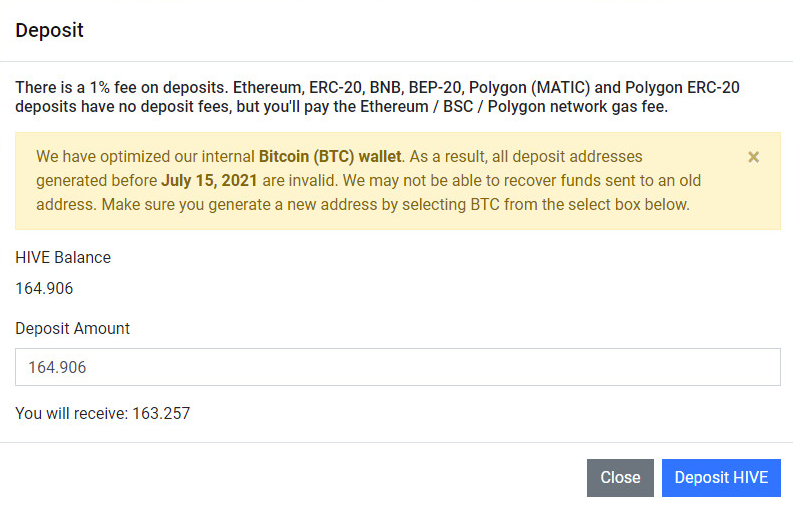
Task: Click the Deposit Amount input field
Action: coord(397,367)
